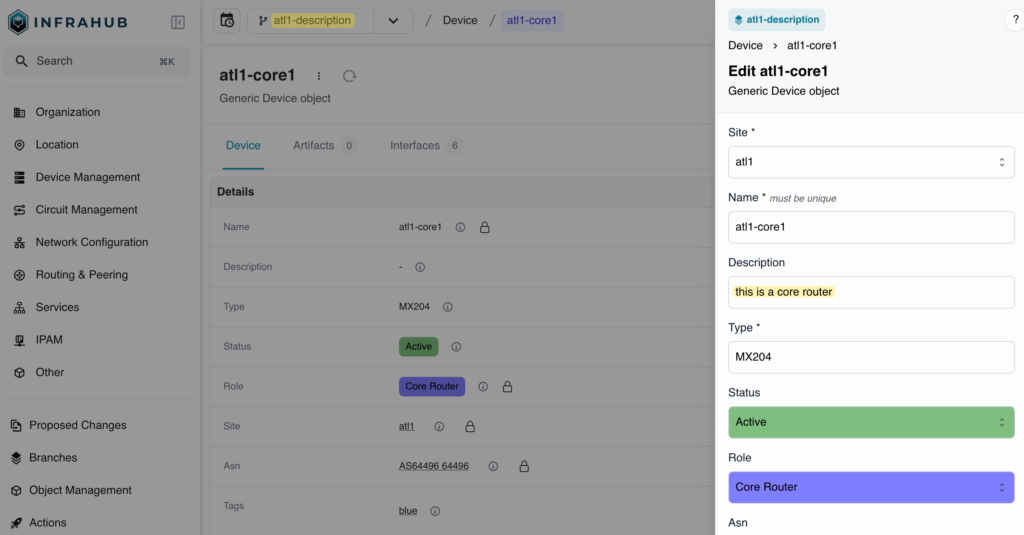The height and width of the screenshot is (535, 1024).
Task: Click the info icon in Site row
Action: (439, 427)
